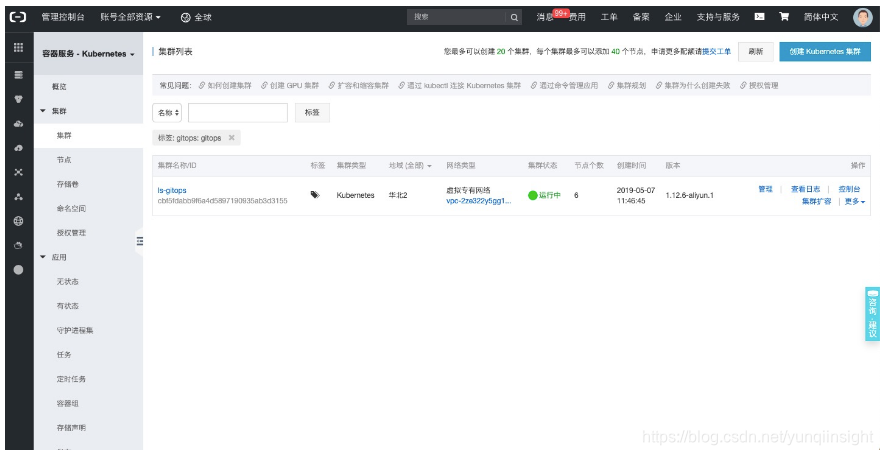Open the 消息 menu item
Image resolution: width=883 pixels, height=455 pixels.
tap(545, 17)
